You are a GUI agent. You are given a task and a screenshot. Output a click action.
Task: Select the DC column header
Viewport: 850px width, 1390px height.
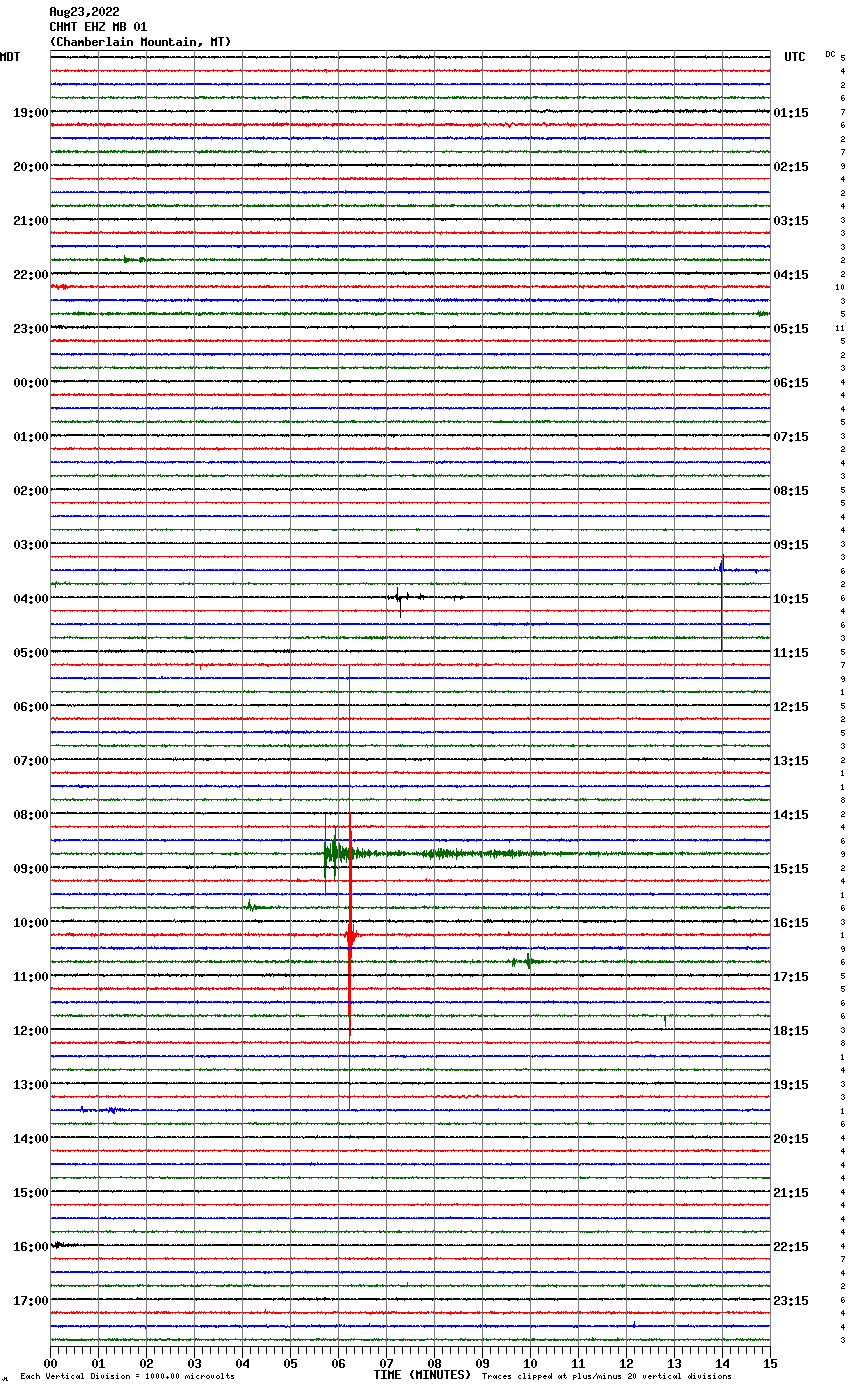[830, 54]
